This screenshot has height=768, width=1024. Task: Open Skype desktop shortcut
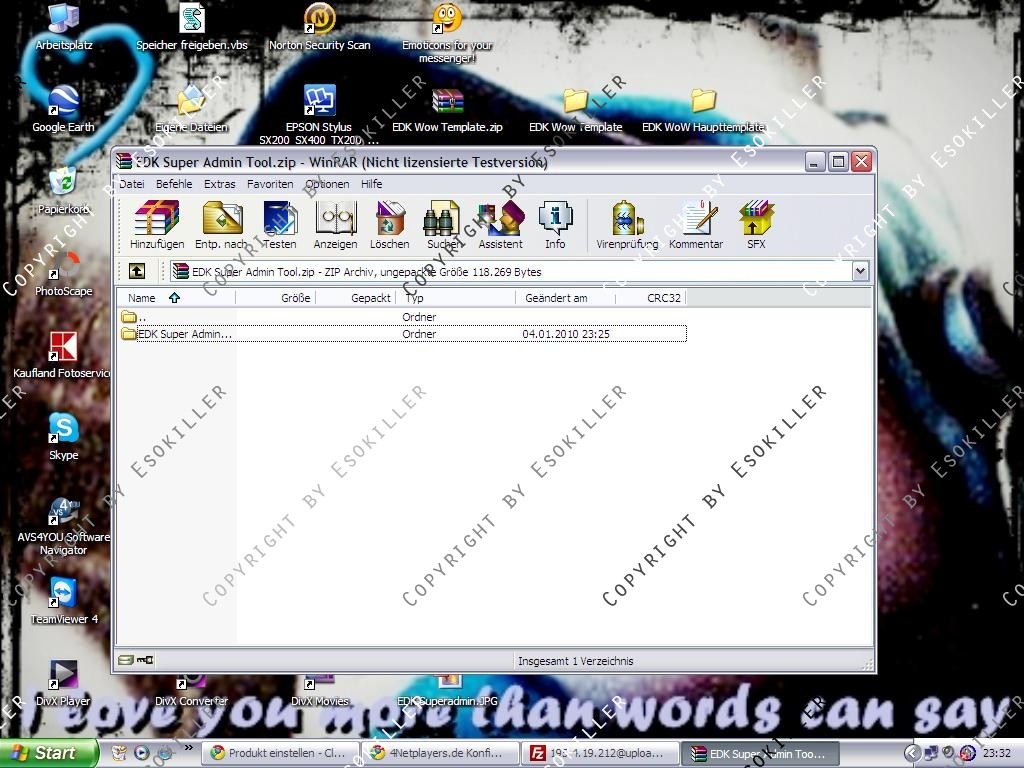point(63,436)
